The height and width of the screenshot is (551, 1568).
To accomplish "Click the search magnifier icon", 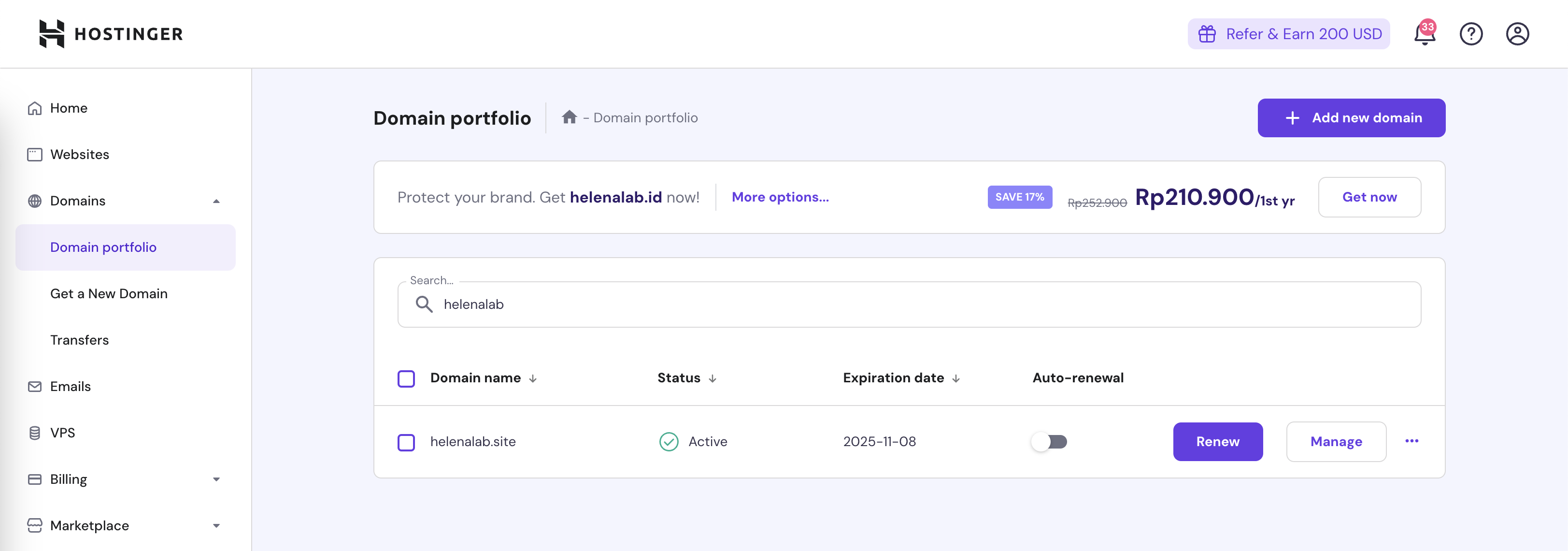I will coord(424,304).
